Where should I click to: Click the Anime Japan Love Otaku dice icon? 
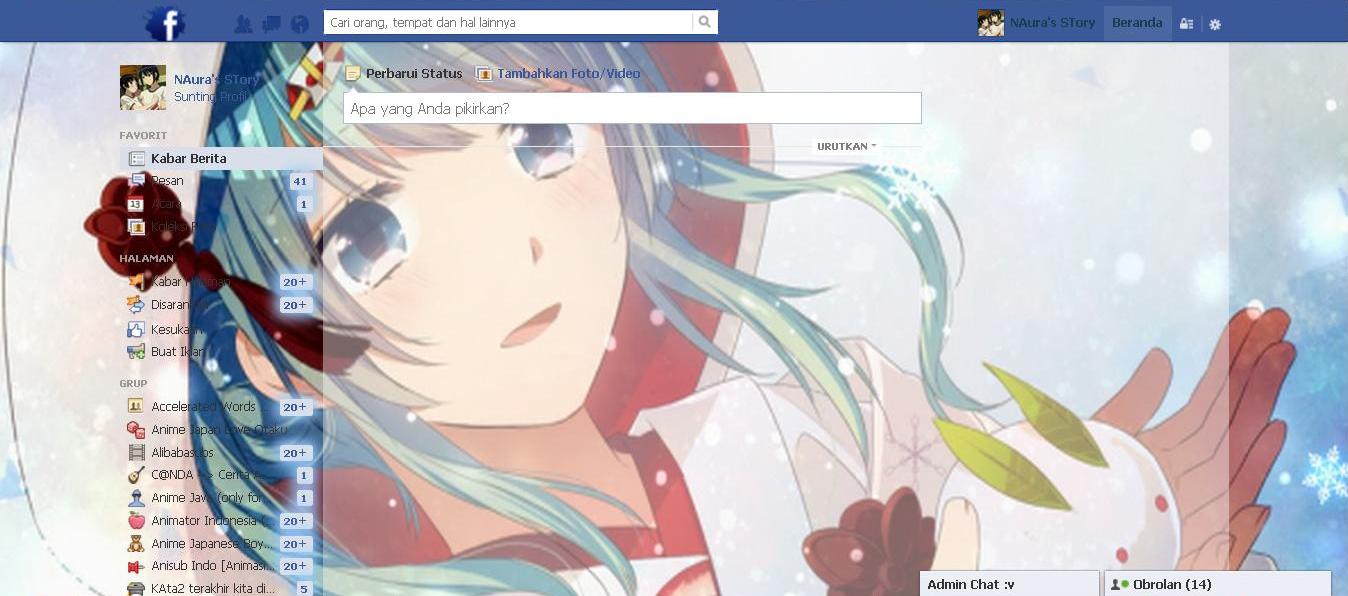click(x=136, y=429)
